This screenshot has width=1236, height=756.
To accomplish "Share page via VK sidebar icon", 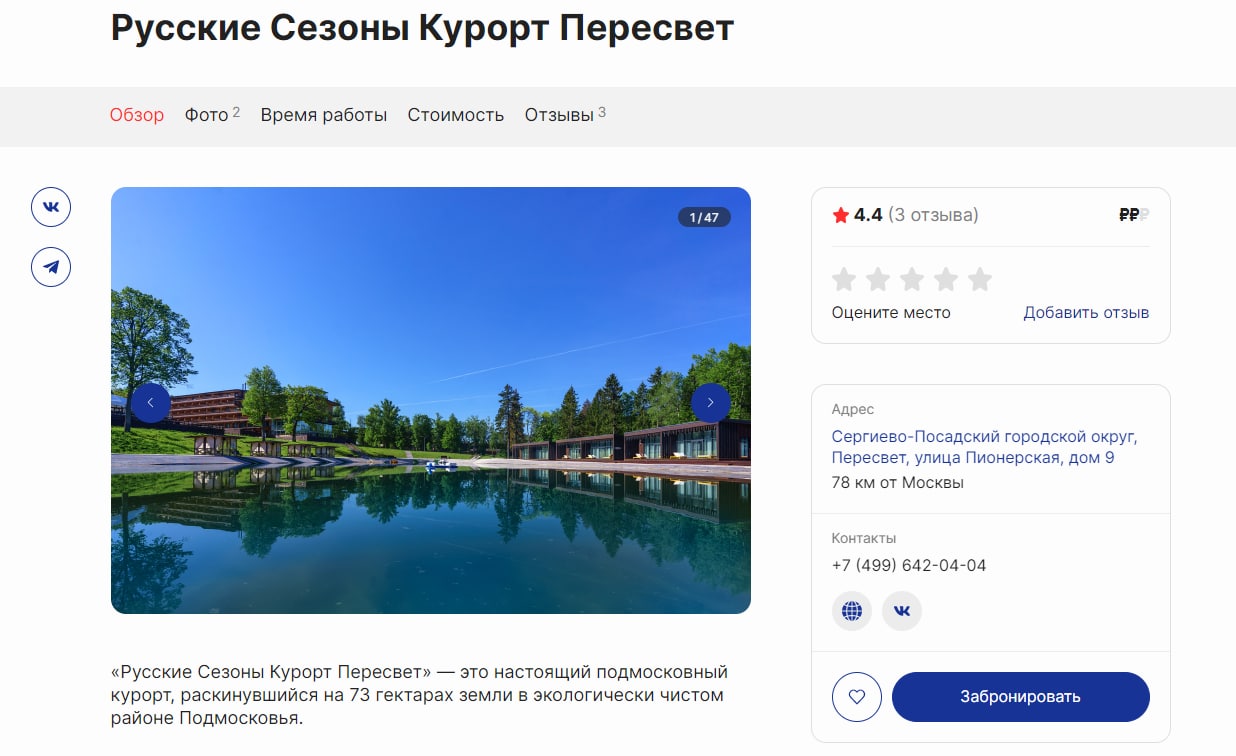I will (51, 208).
